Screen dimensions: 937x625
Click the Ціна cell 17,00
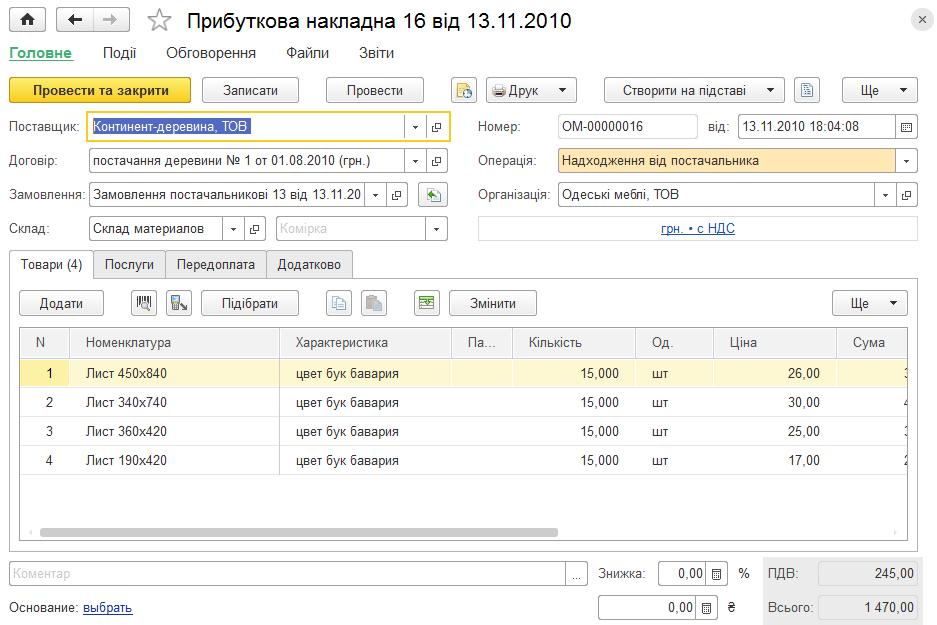pos(774,461)
